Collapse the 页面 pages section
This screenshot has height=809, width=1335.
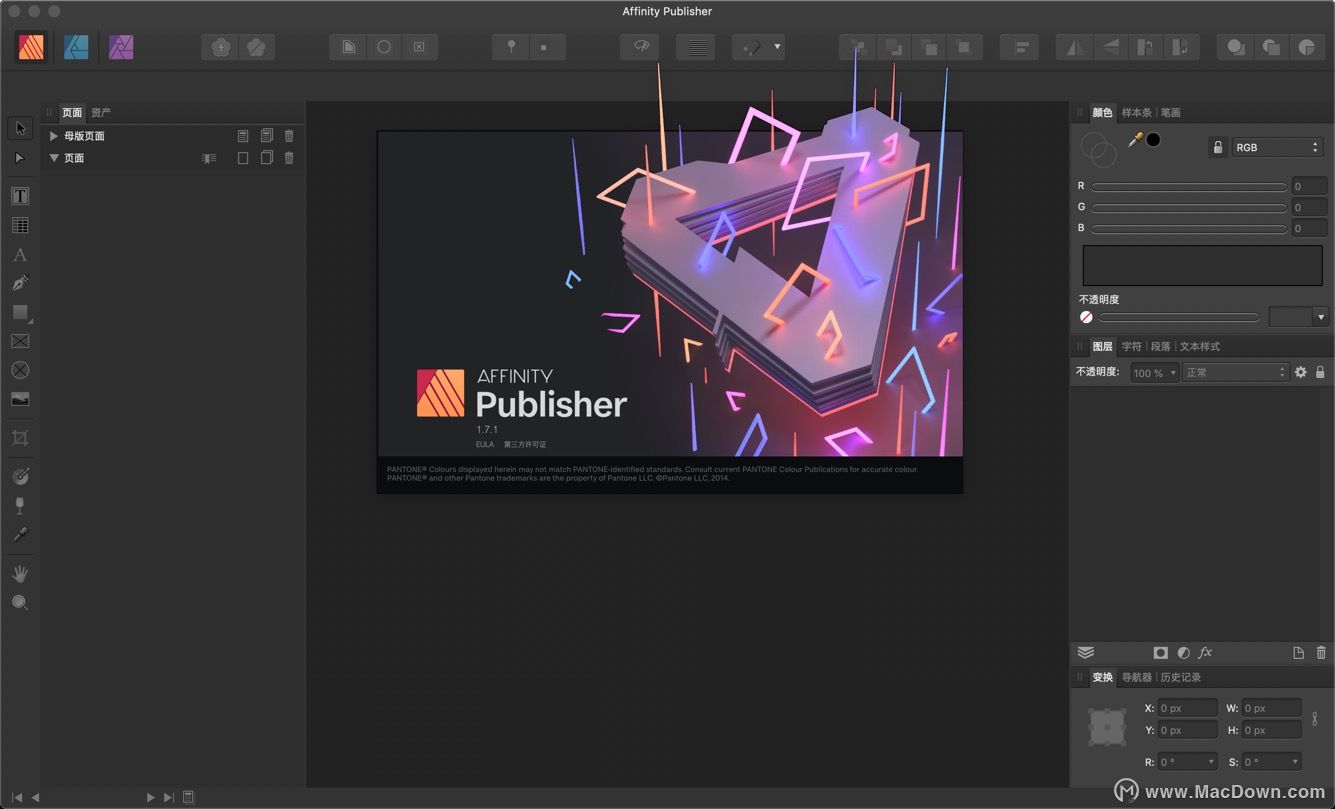(x=54, y=158)
